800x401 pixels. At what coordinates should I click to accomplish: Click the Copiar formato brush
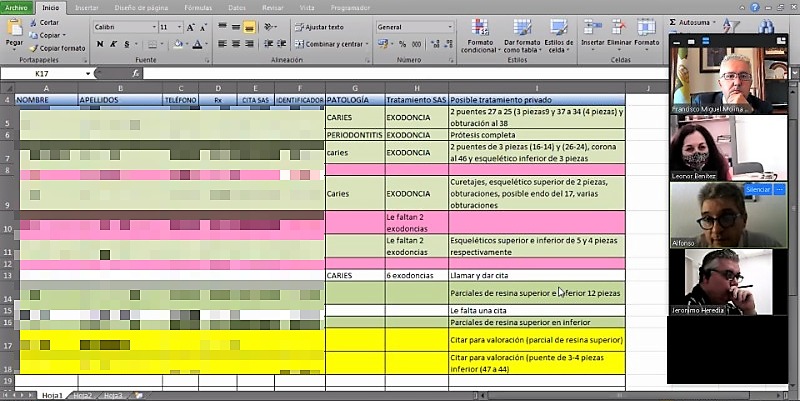click(55, 47)
